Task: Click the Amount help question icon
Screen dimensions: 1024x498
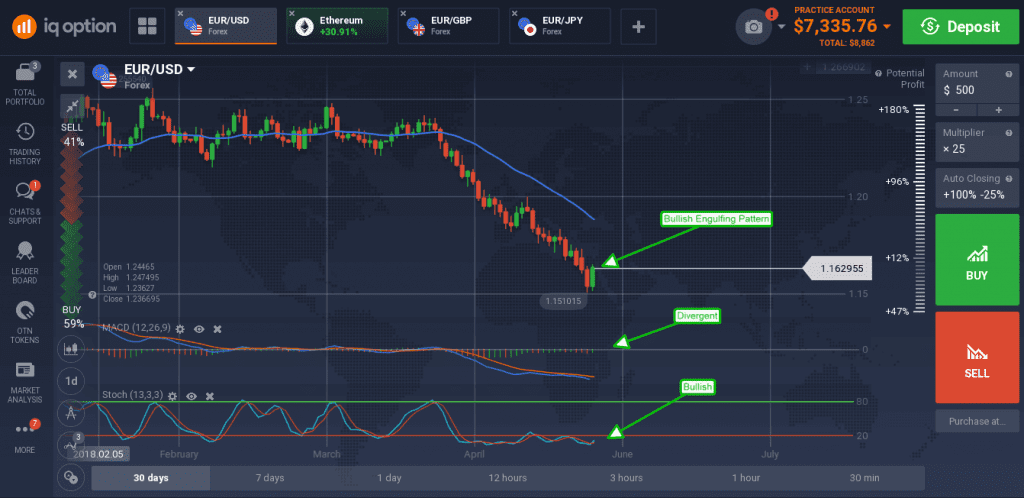Action: 1008,74
